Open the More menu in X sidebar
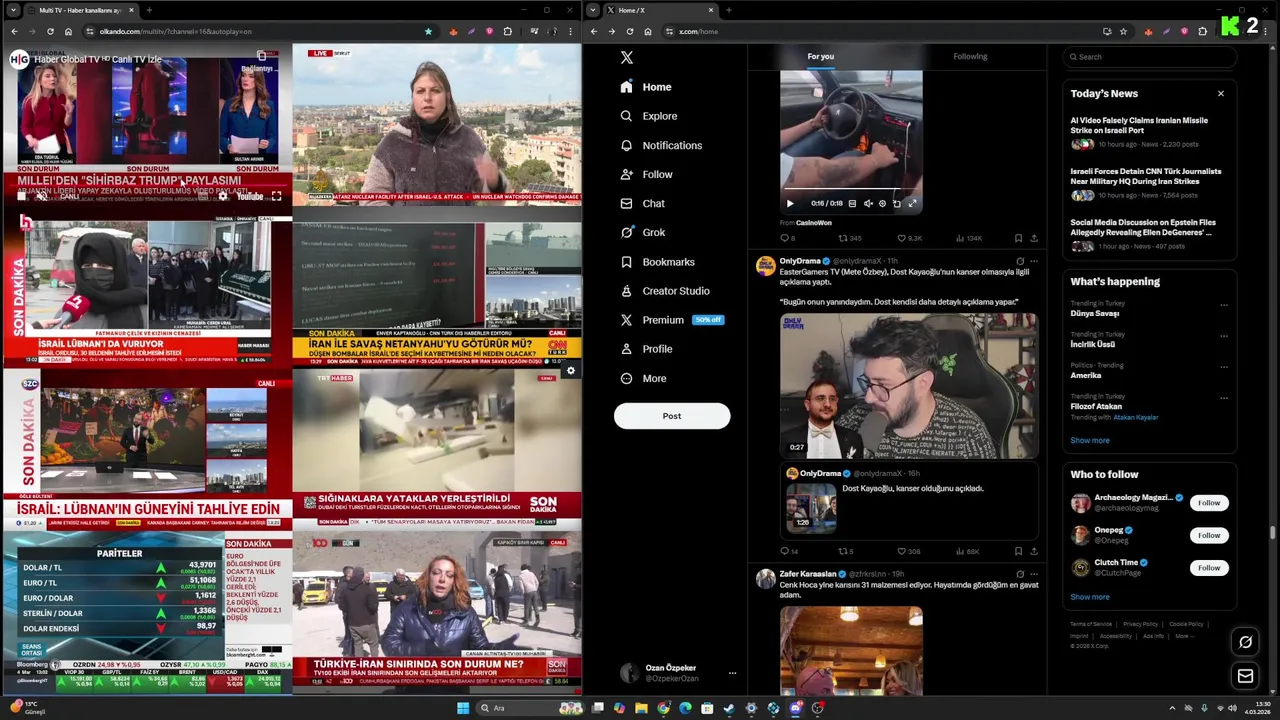Image resolution: width=1280 pixels, height=720 pixels. (643, 378)
